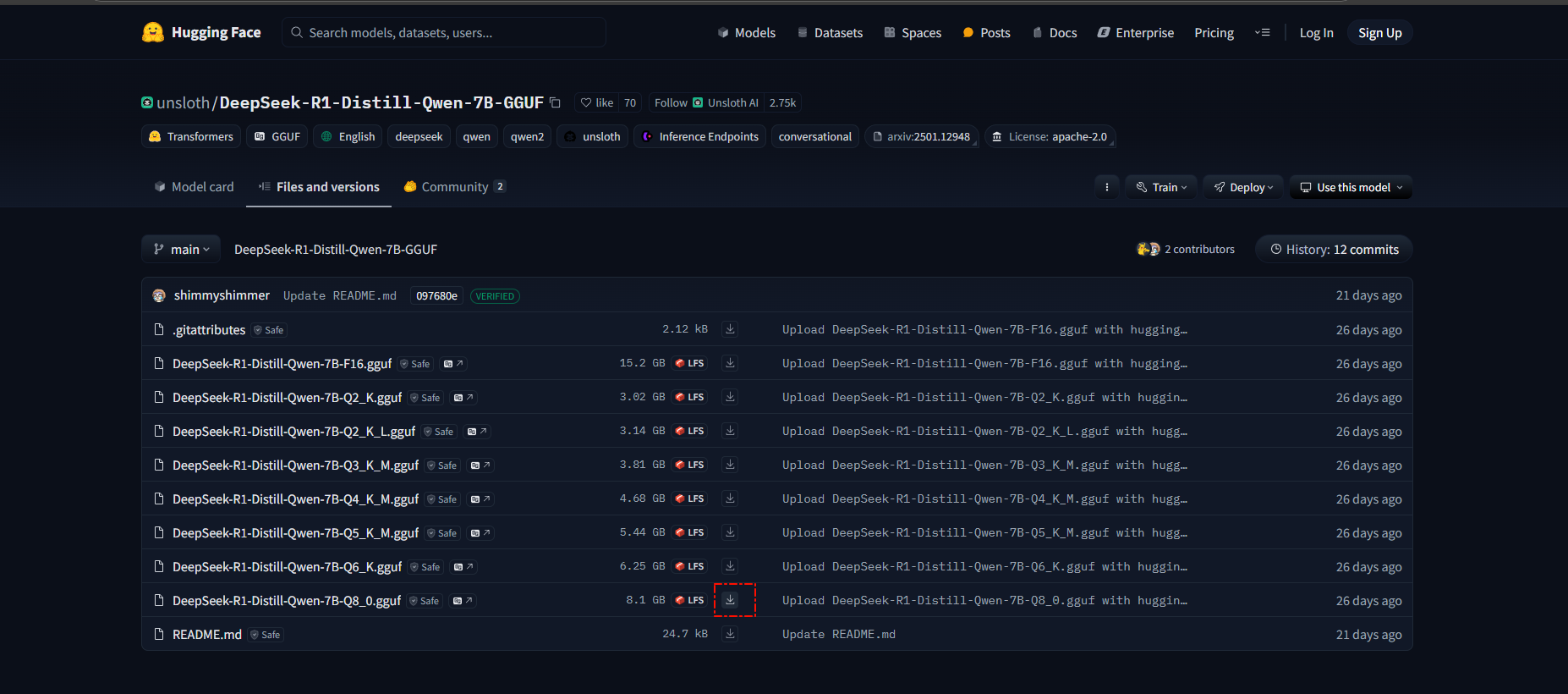
Task: Open GGUF viewer for Q4_K_M.gguf
Action: (x=480, y=499)
